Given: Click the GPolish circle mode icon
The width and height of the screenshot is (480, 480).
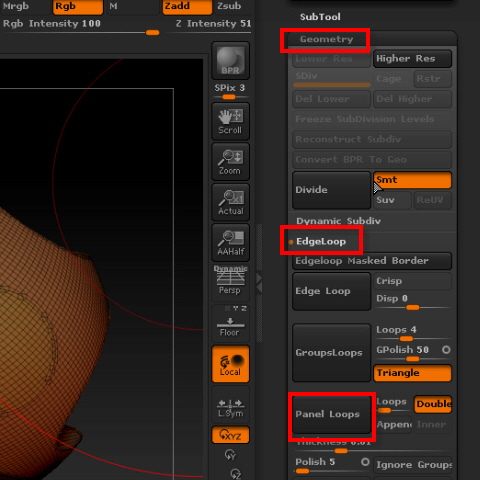Looking at the screenshot, I should click(x=446, y=350).
